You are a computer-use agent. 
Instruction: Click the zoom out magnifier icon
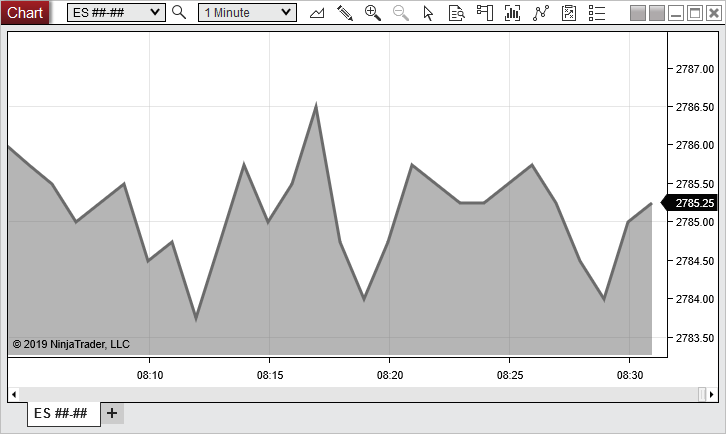(x=401, y=13)
